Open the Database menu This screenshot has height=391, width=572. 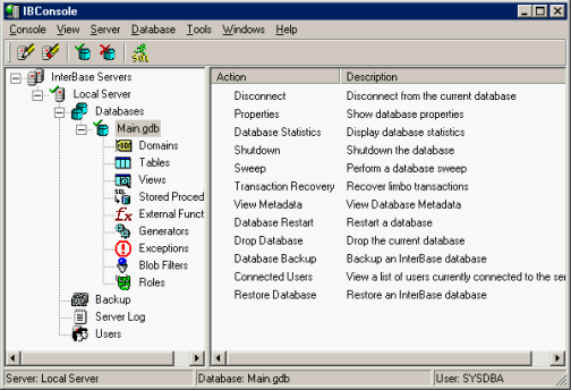click(x=153, y=30)
